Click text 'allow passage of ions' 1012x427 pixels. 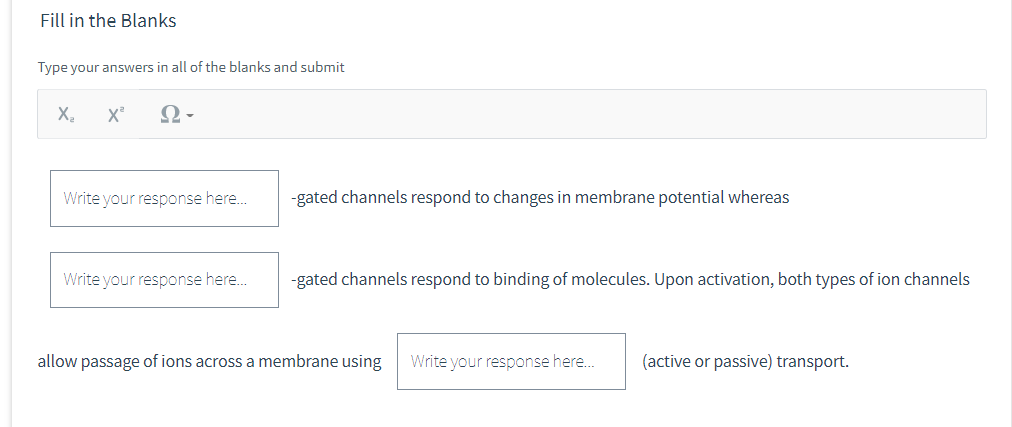[x=116, y=361]
